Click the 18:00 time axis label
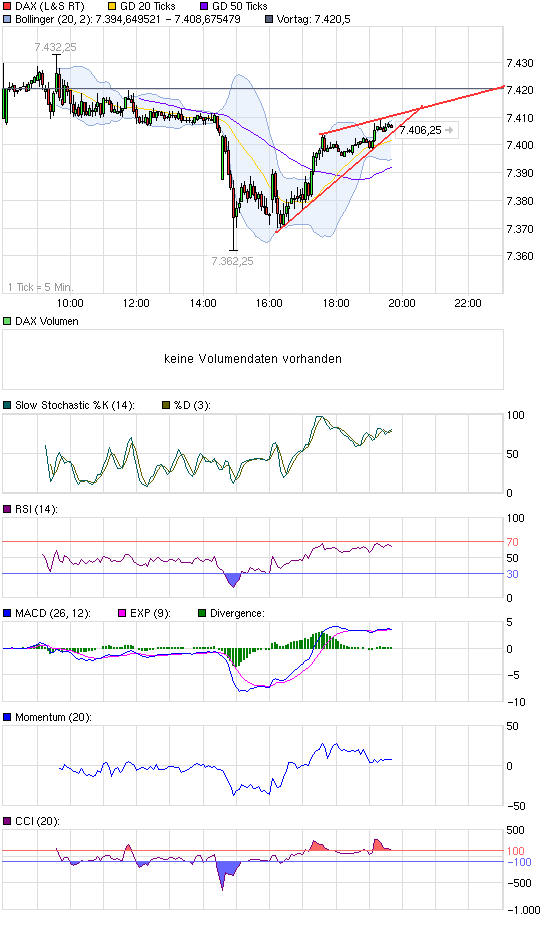The image size is (545, 931). pos(336,303)
